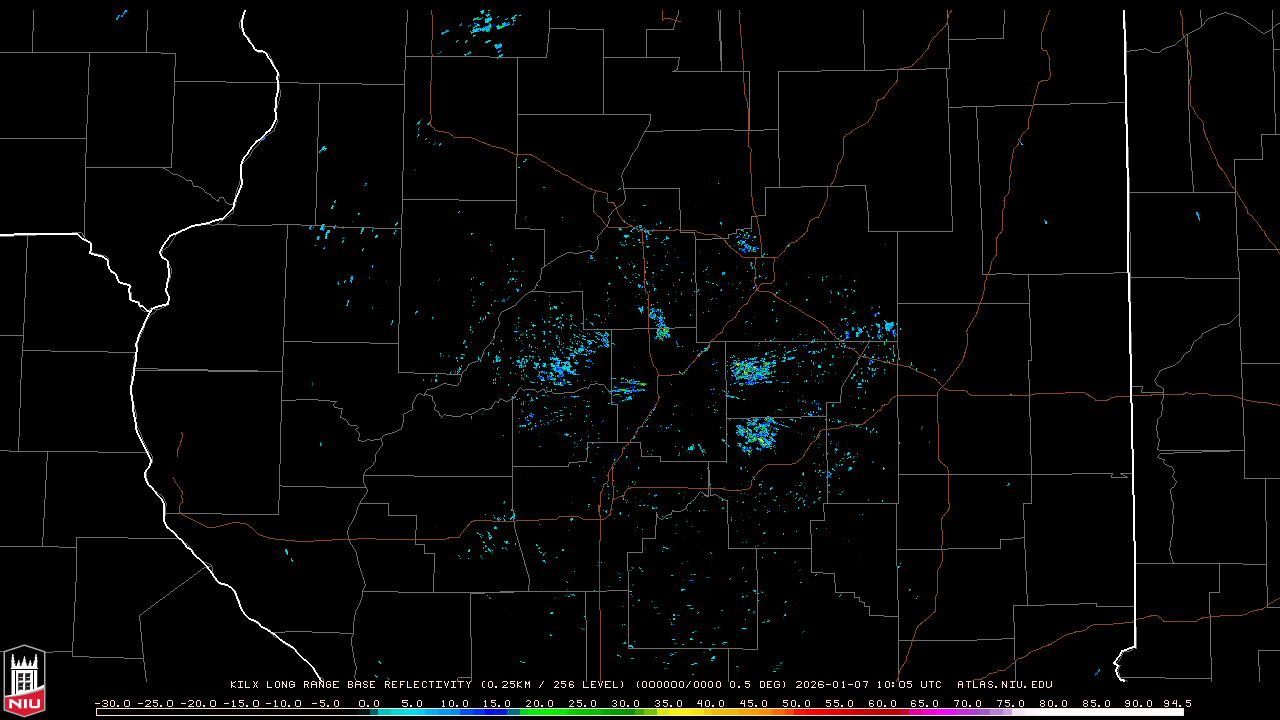Click the "10.0" scale label
The height and width of the screenshot is (720, 1280).
(x=455, y=703)
